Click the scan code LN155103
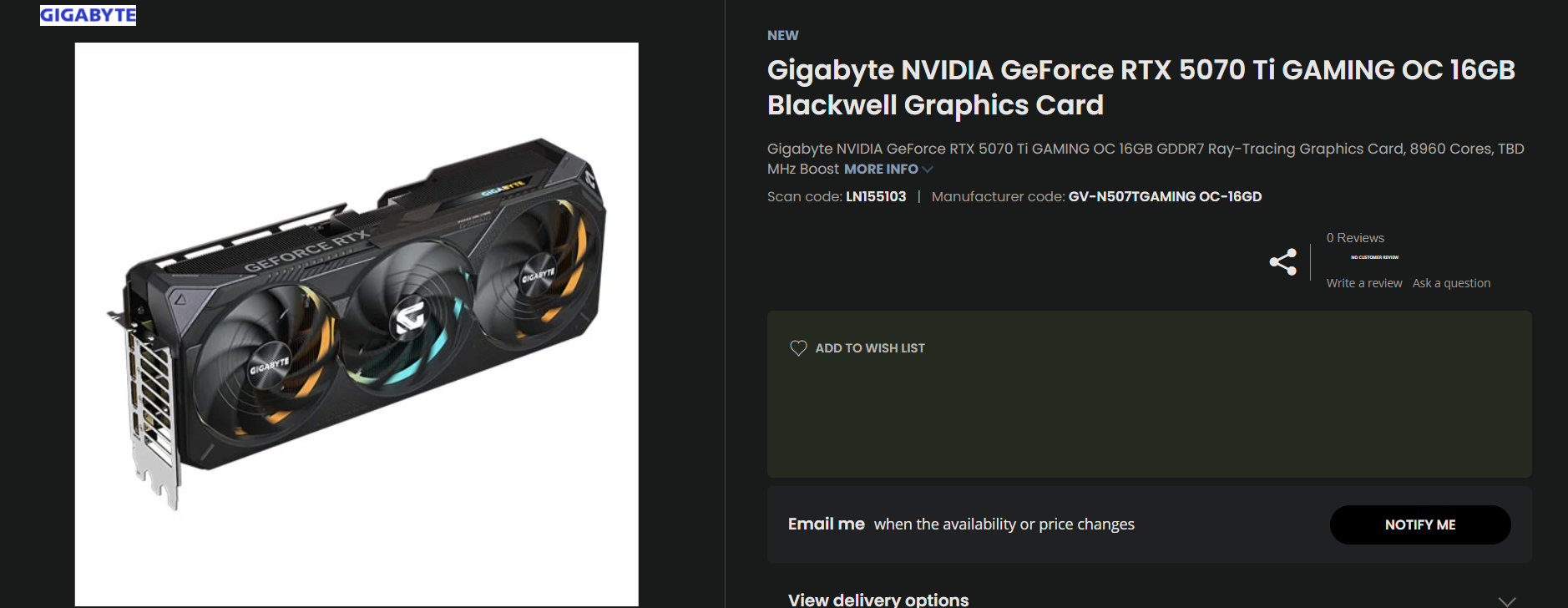The height and width of the screenshot is (608, 1568). click(876, 196)
